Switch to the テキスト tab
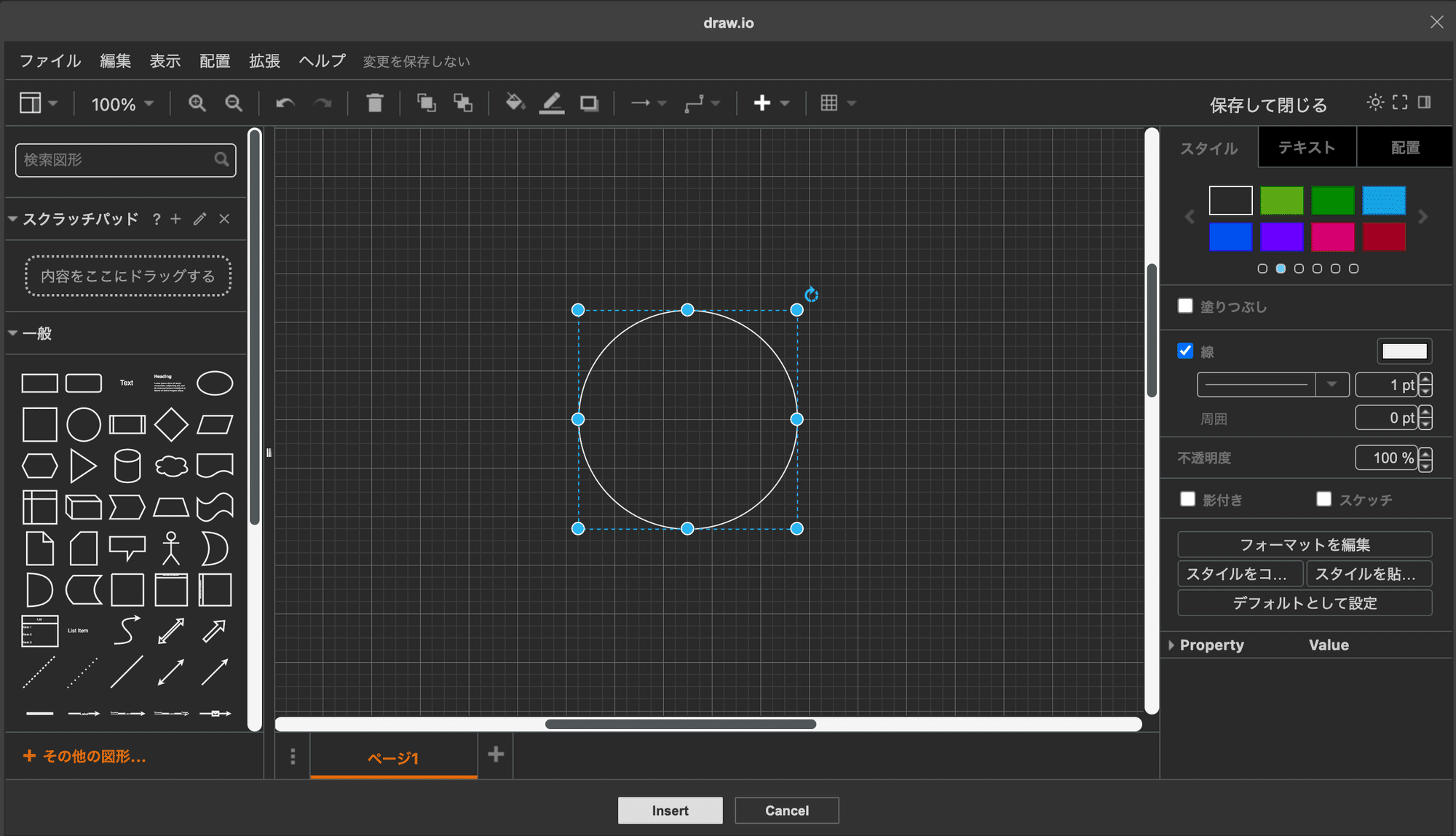The width and height of the screenshot is (1456, 836). point(1307,148)
